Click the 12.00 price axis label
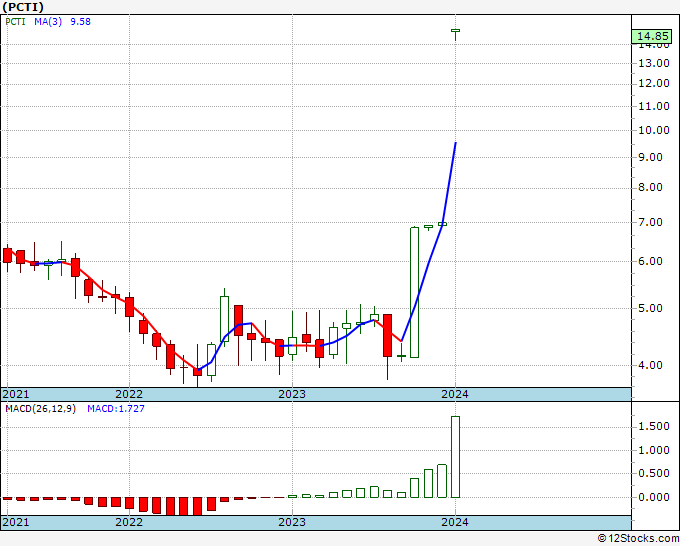Viewport: 680px width, 546px height. [x=654, y=83]
